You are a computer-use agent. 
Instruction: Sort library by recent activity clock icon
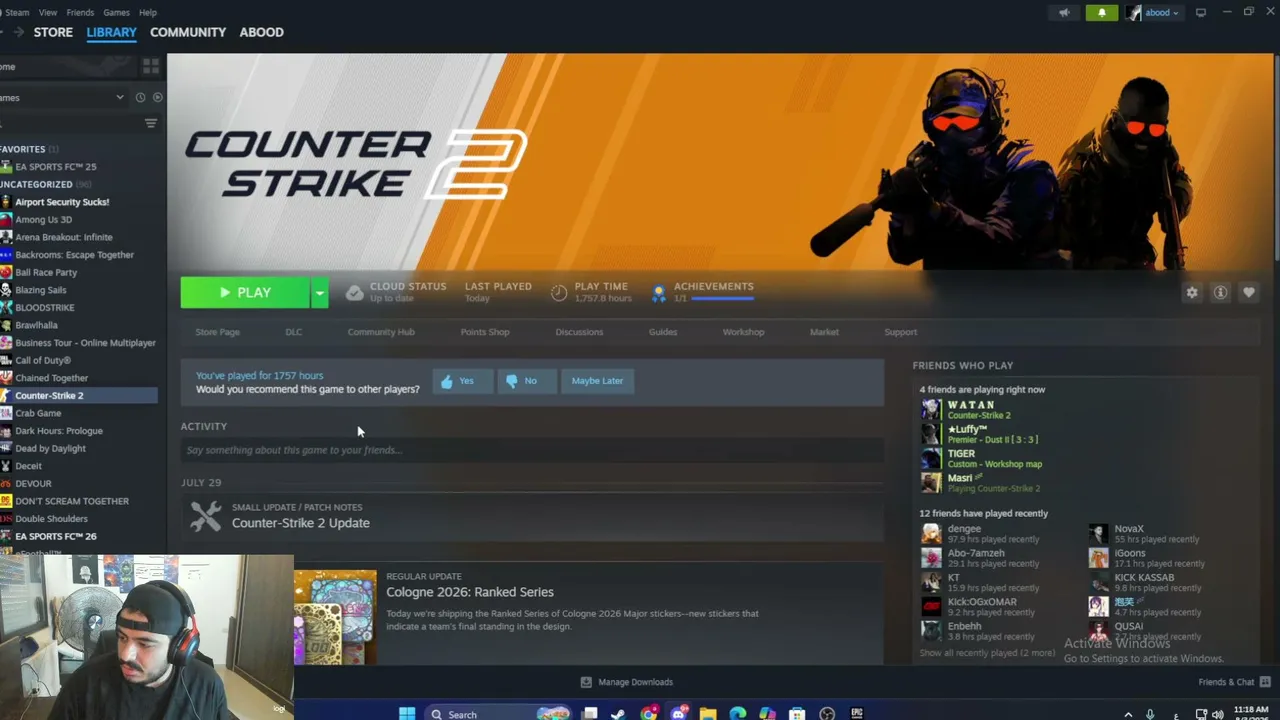pos(140,97)
